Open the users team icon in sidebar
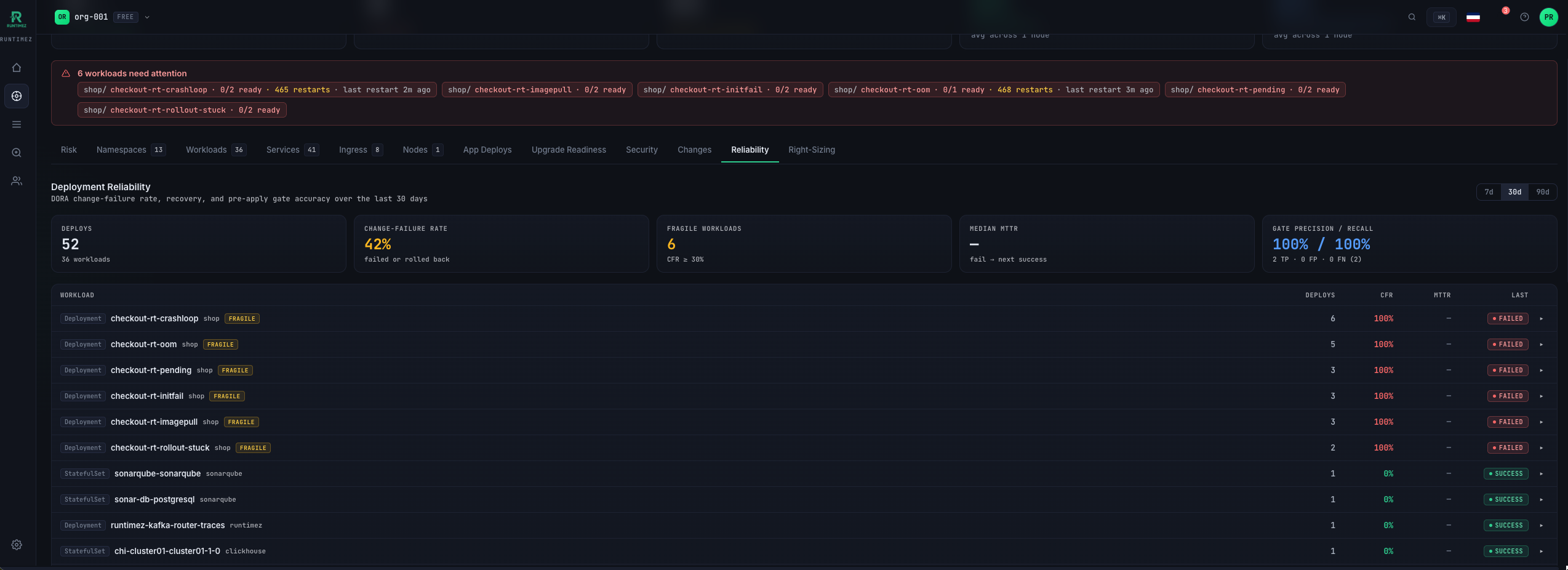Image resolution: width=1568 pixels, height=570 pixels. 17,181
